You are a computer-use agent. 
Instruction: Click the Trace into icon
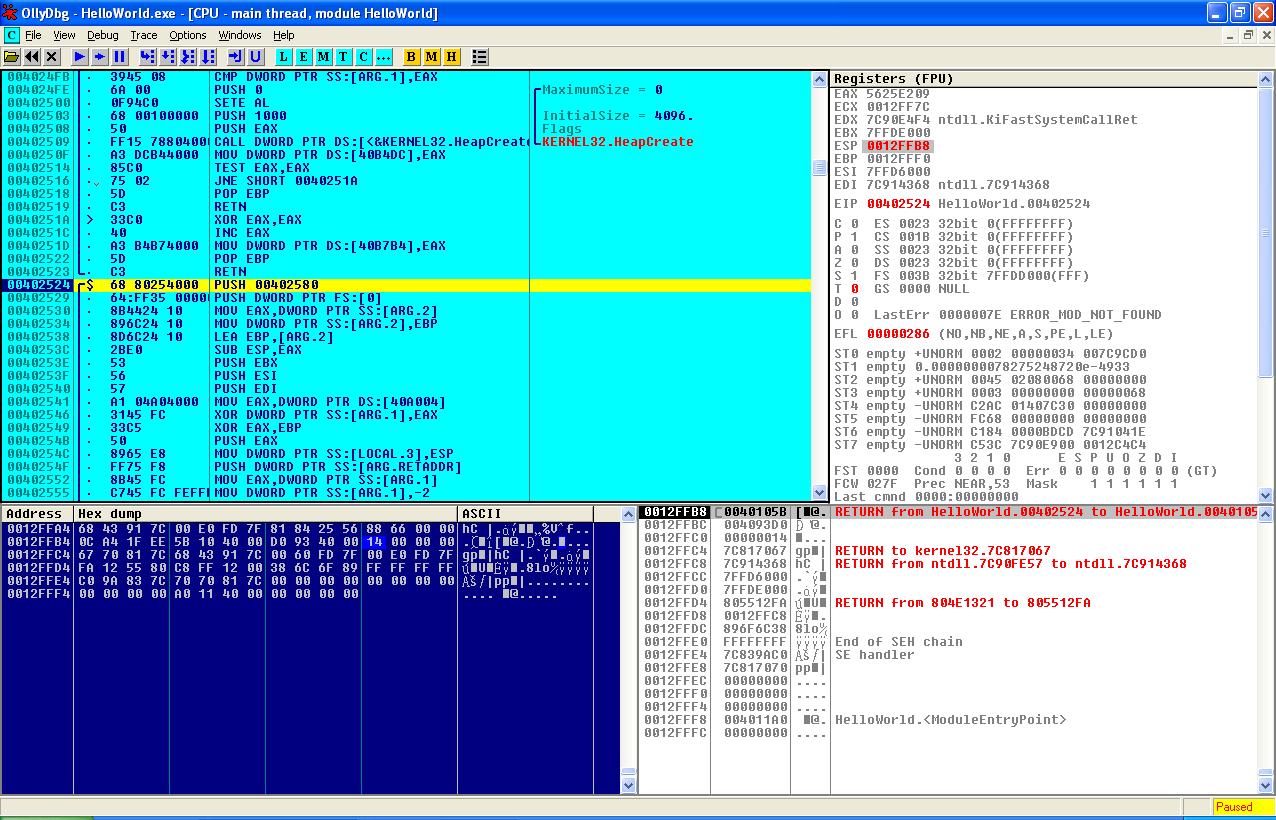[188, 57]
